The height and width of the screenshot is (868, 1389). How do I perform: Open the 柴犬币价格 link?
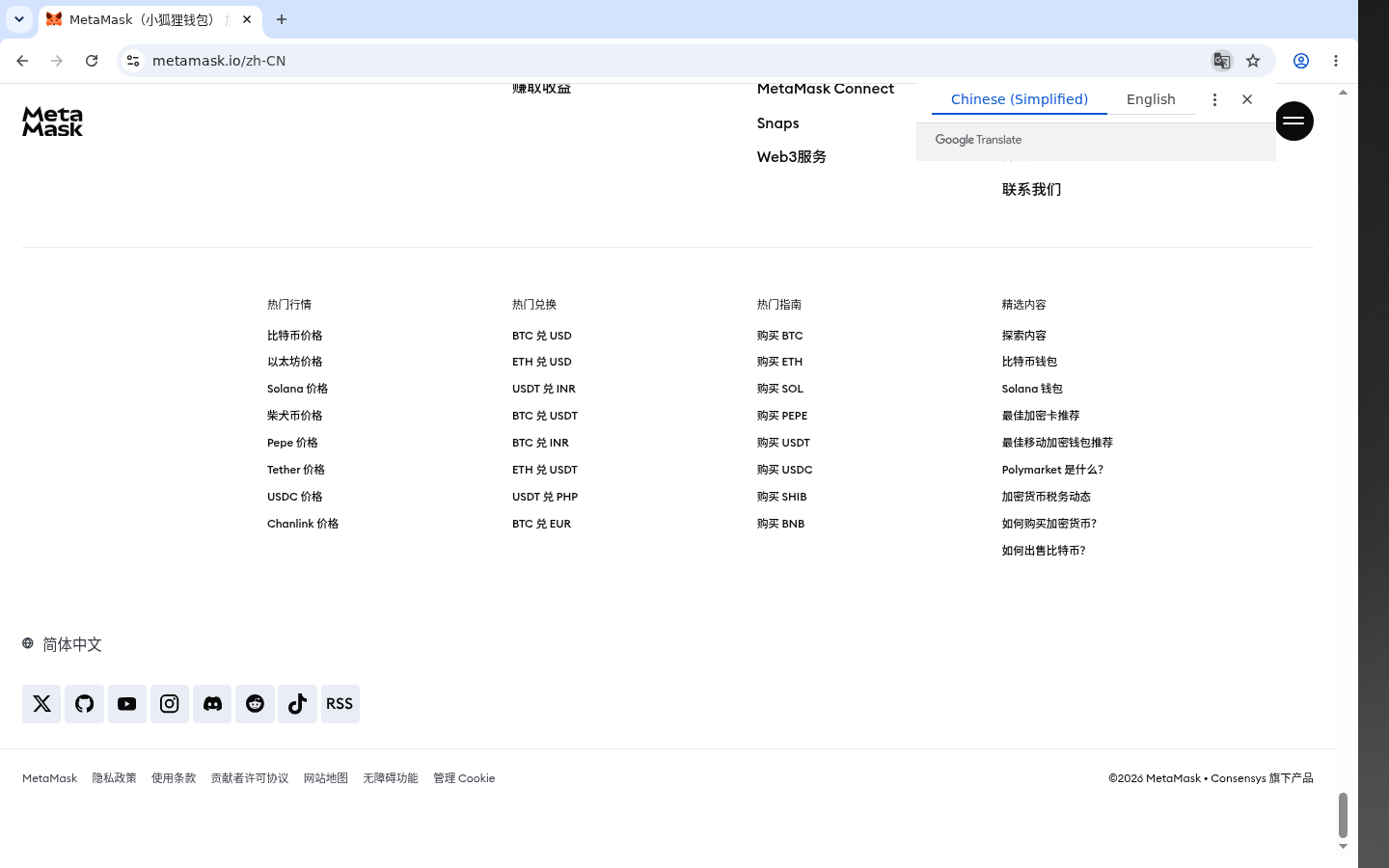coord(295,416)
